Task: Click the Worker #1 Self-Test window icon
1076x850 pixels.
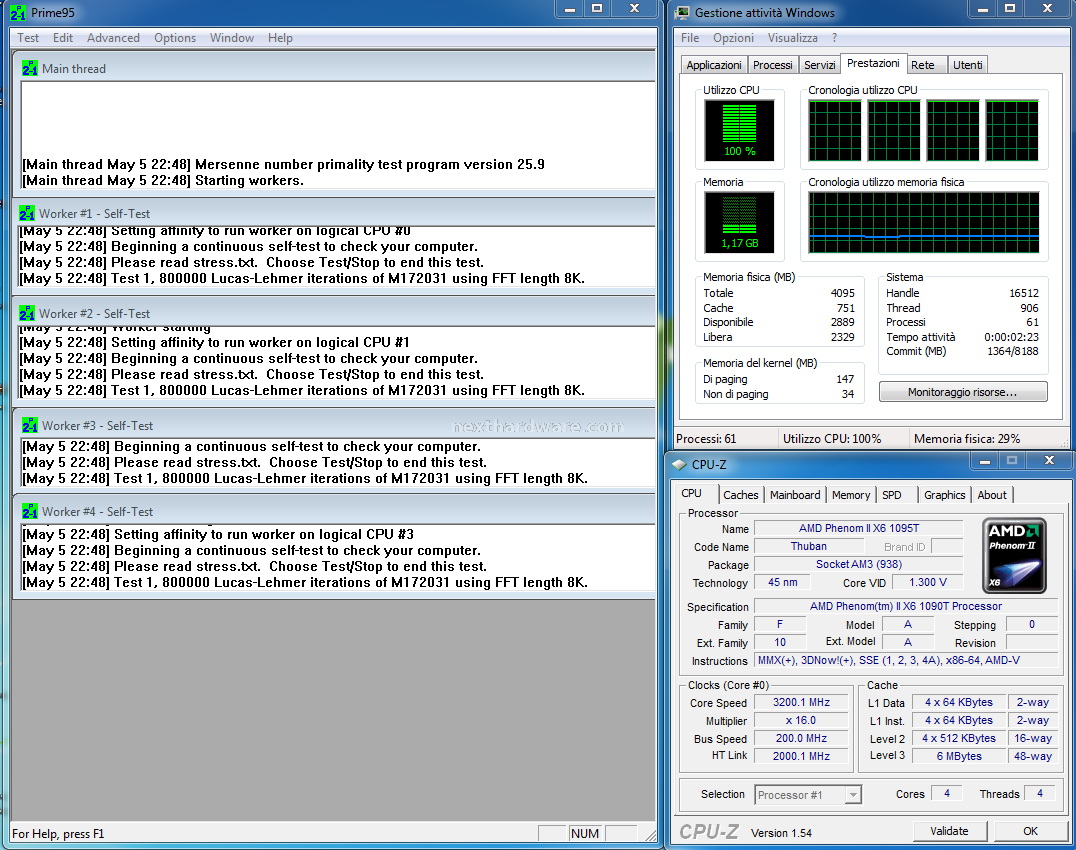Action: pos(27,213)
